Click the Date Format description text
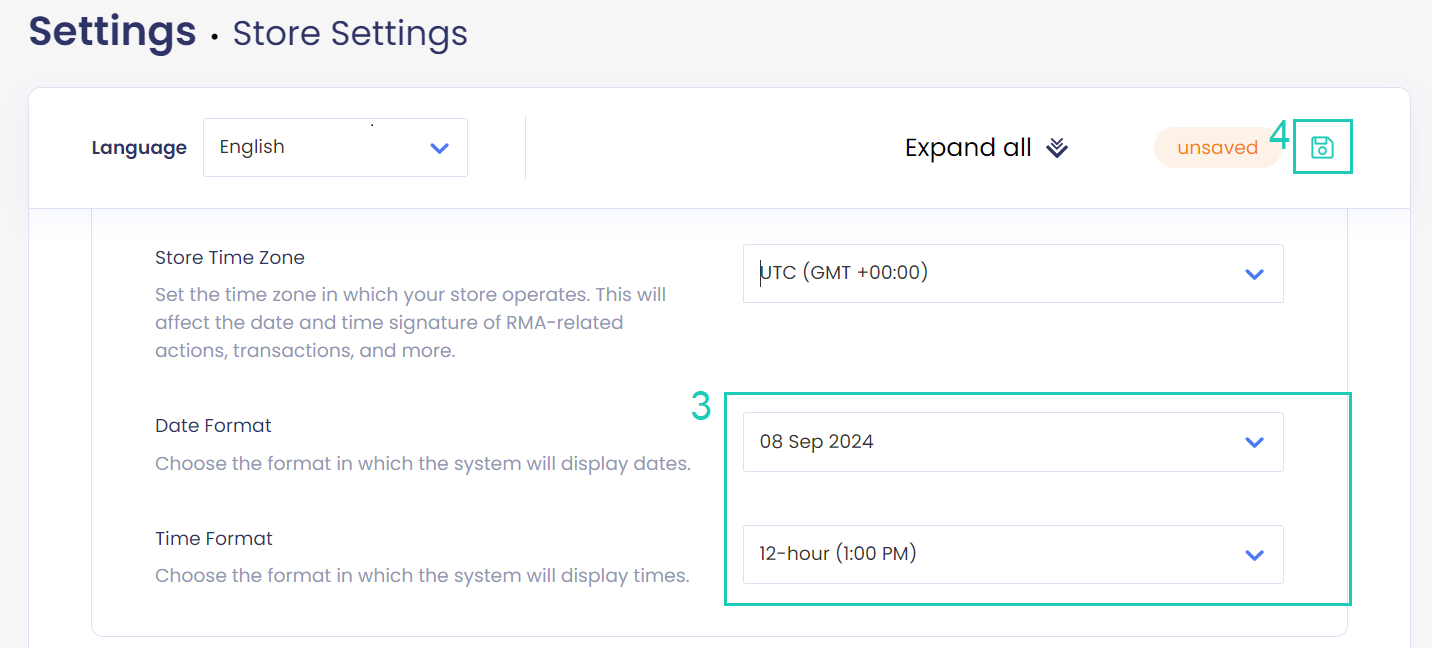 click(x=423, y=464)
